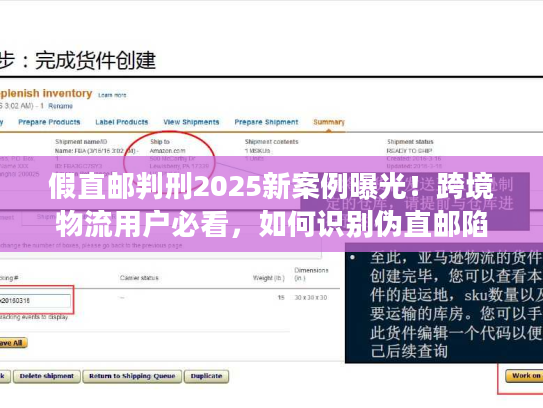Click the 完成货件创建 slide title
This screenshot has height=408, width=543.
click(x=95, y=60)
